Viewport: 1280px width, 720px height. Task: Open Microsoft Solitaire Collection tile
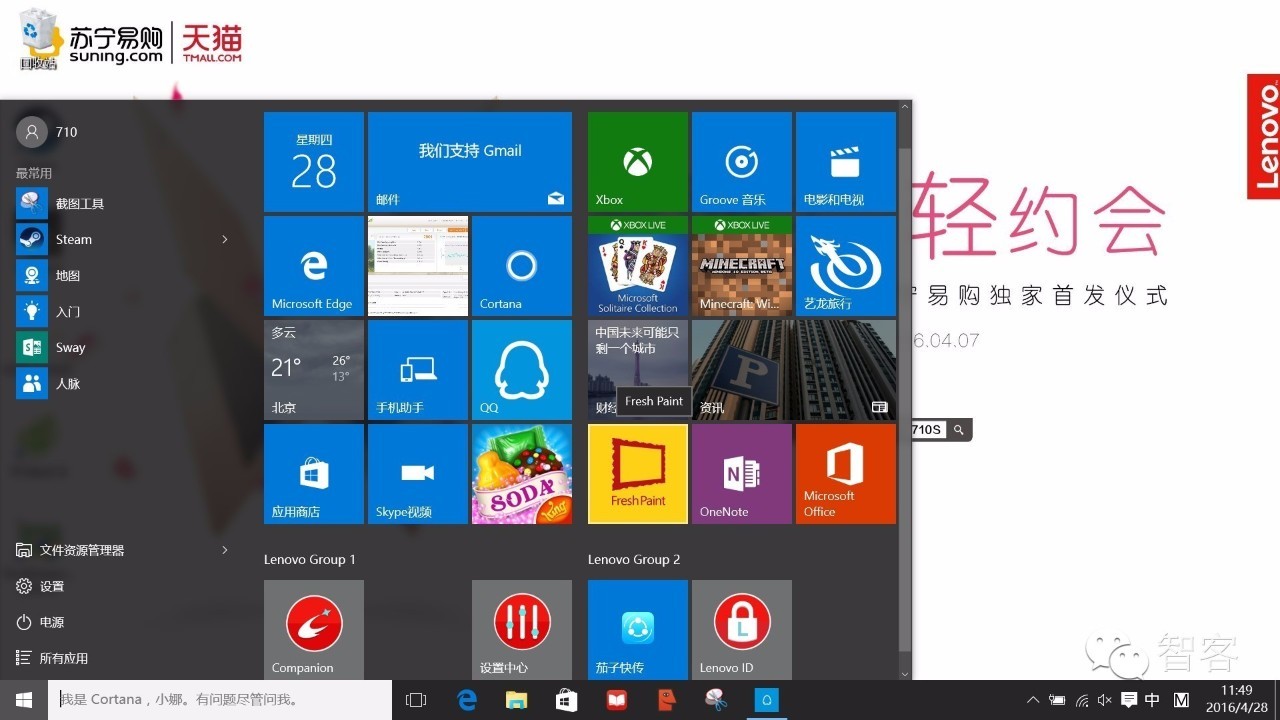[x=637, y=265]
